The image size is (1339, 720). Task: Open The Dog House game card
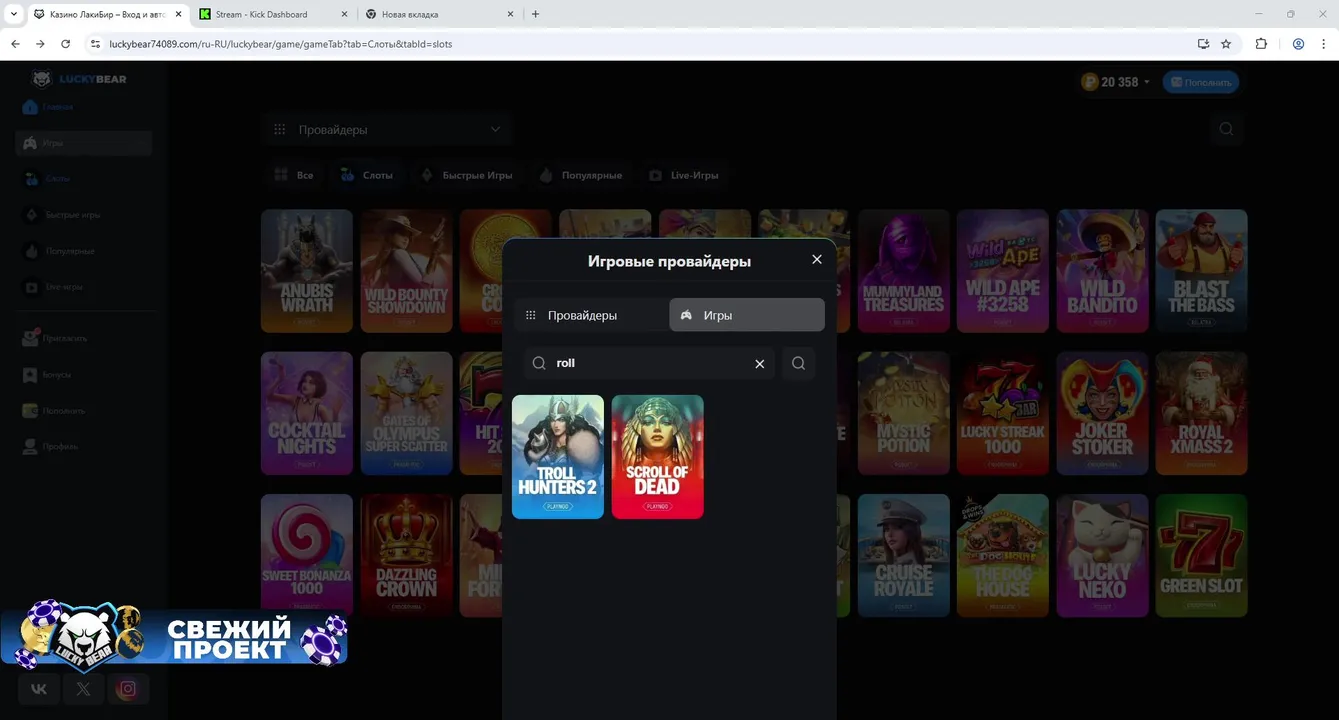pyautogui.click(x=1002, y=555)
